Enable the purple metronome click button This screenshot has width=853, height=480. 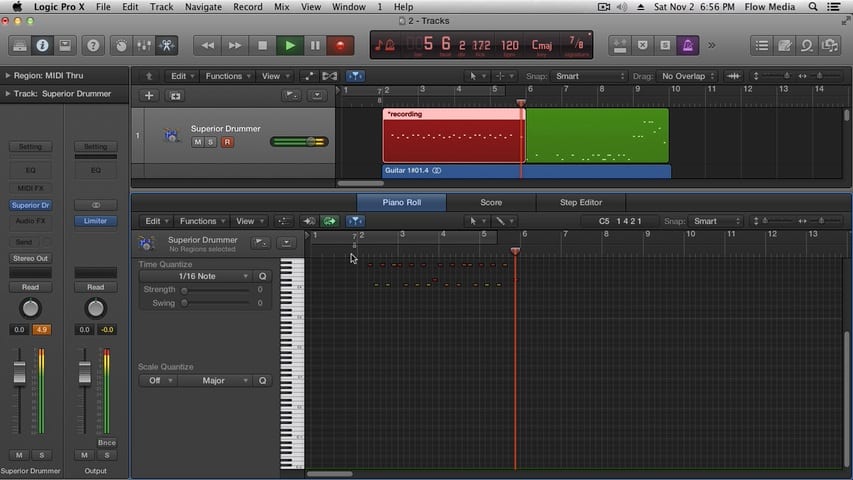coord(688,45)
